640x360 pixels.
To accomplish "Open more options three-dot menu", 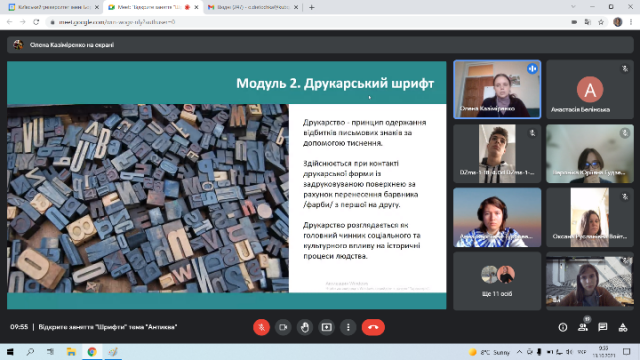I will pyautogui.click(x=348, y=327).
